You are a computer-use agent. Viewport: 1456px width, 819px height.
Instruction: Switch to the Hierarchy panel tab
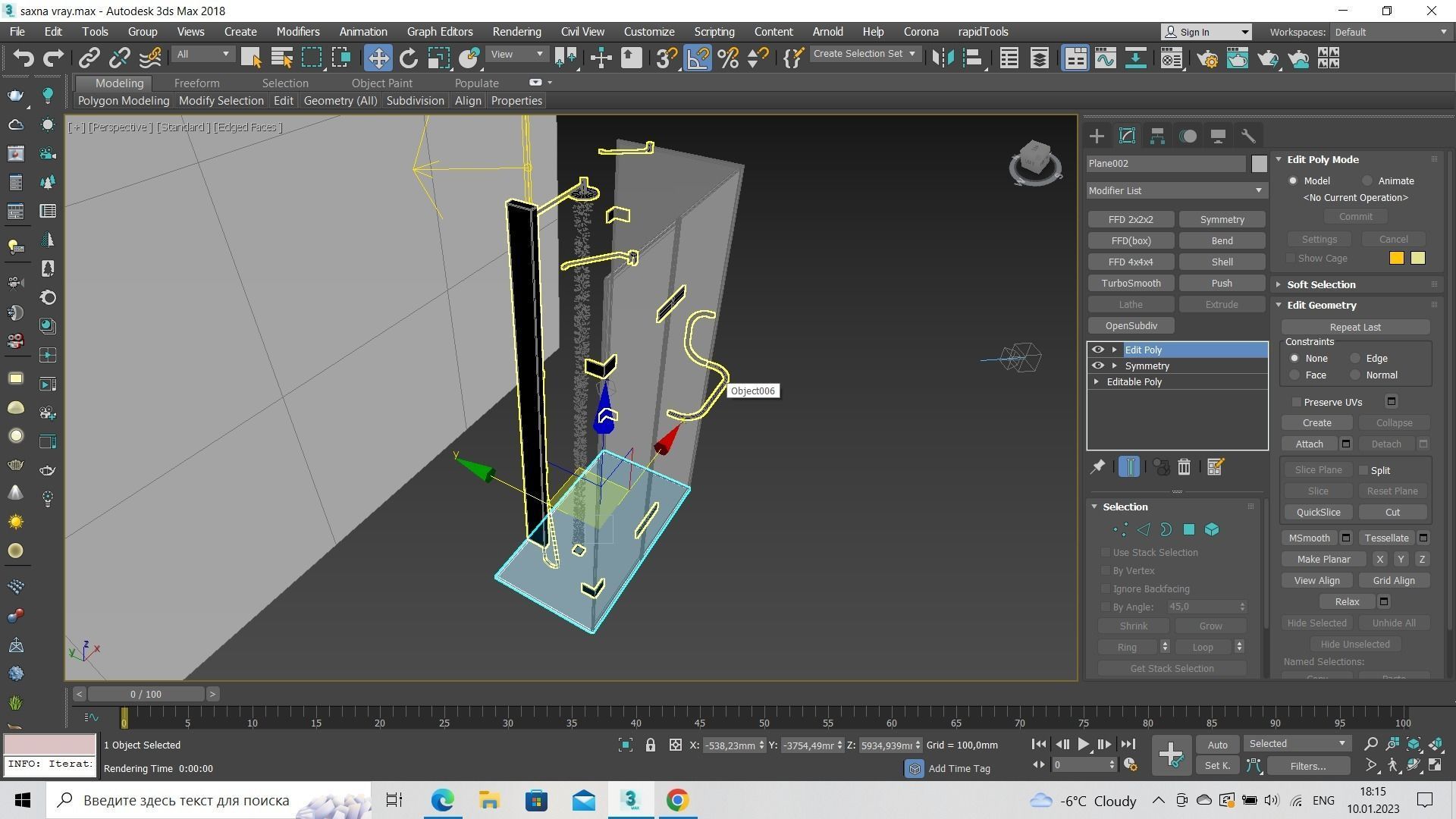click(1157, 136)
